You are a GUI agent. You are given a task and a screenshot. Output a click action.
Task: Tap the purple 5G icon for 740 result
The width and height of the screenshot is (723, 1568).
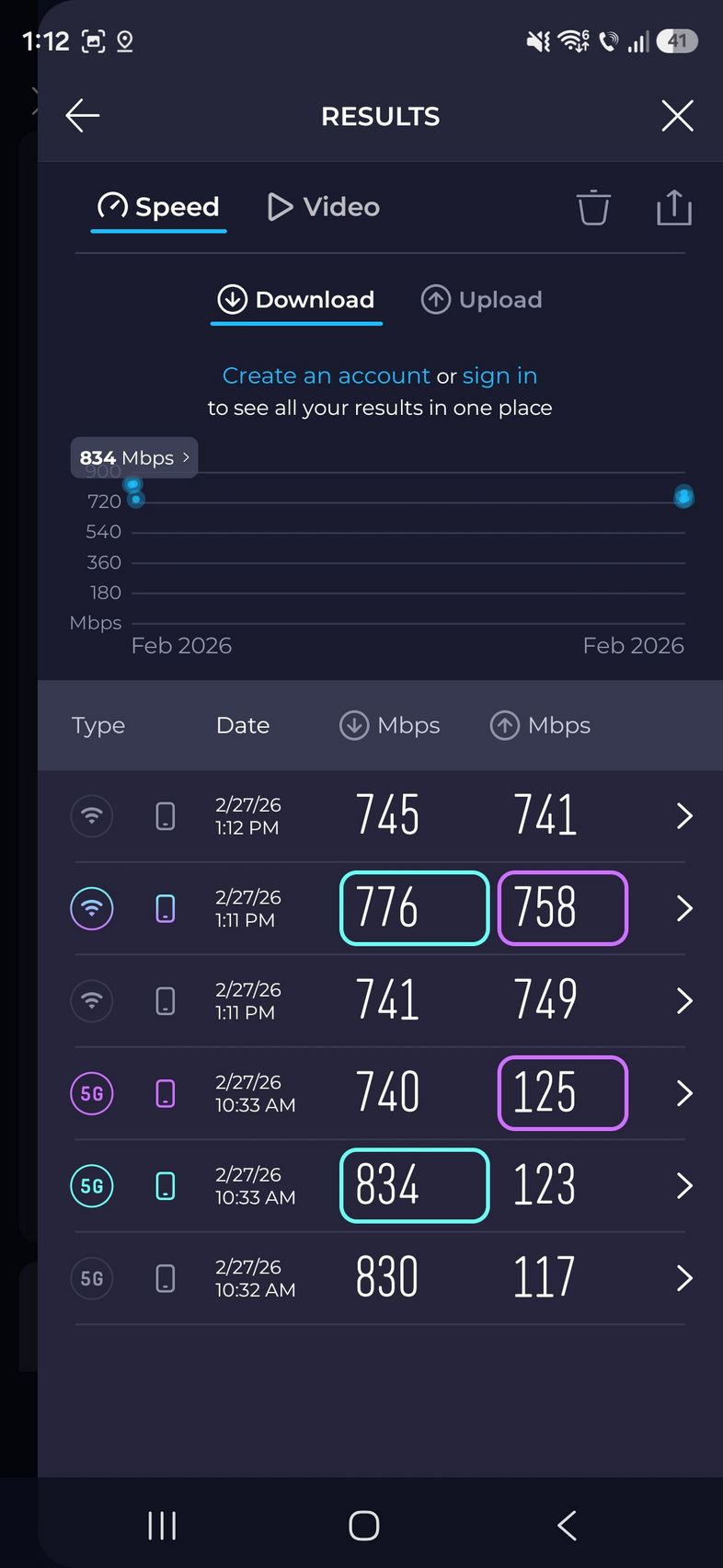pos(92,1093)
